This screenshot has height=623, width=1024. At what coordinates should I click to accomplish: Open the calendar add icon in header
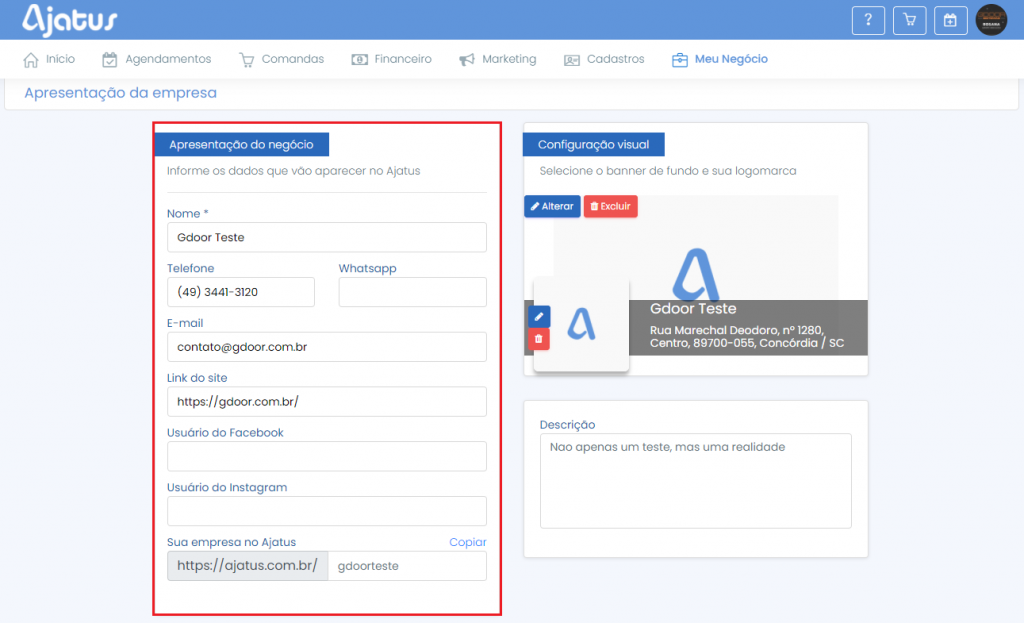coord(950,20)
